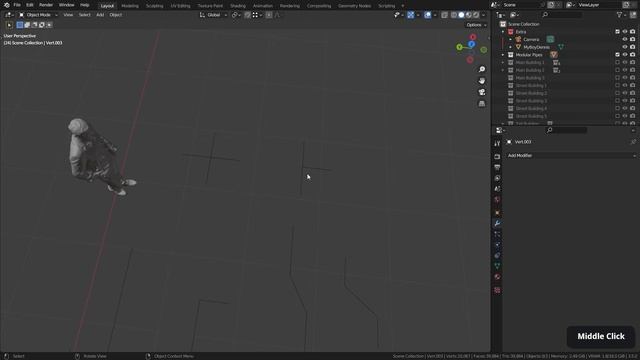The height and width of the screenshot is (360, 640).
Task: Expand the Main Building 1 collection
Action: point(503,62)
